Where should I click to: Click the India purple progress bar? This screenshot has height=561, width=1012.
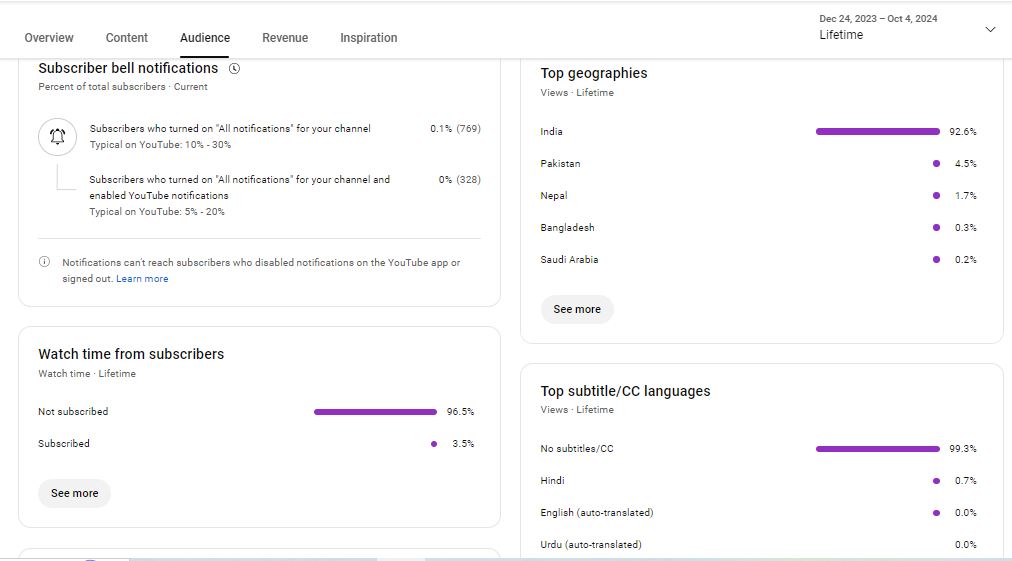click(877, 131)
